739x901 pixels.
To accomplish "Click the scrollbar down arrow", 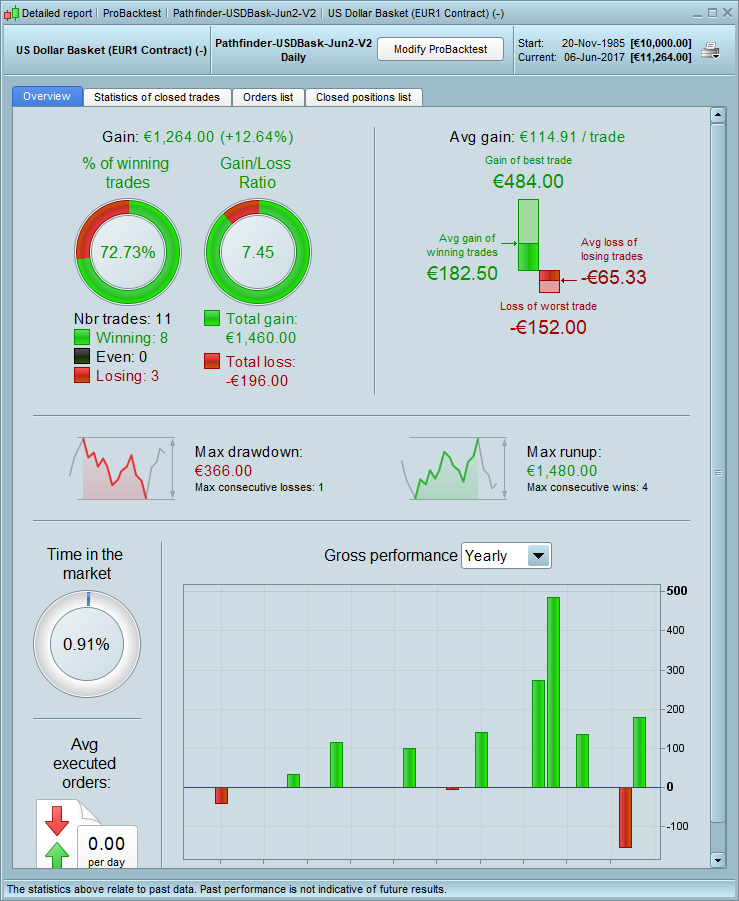I will pos(717,860).
